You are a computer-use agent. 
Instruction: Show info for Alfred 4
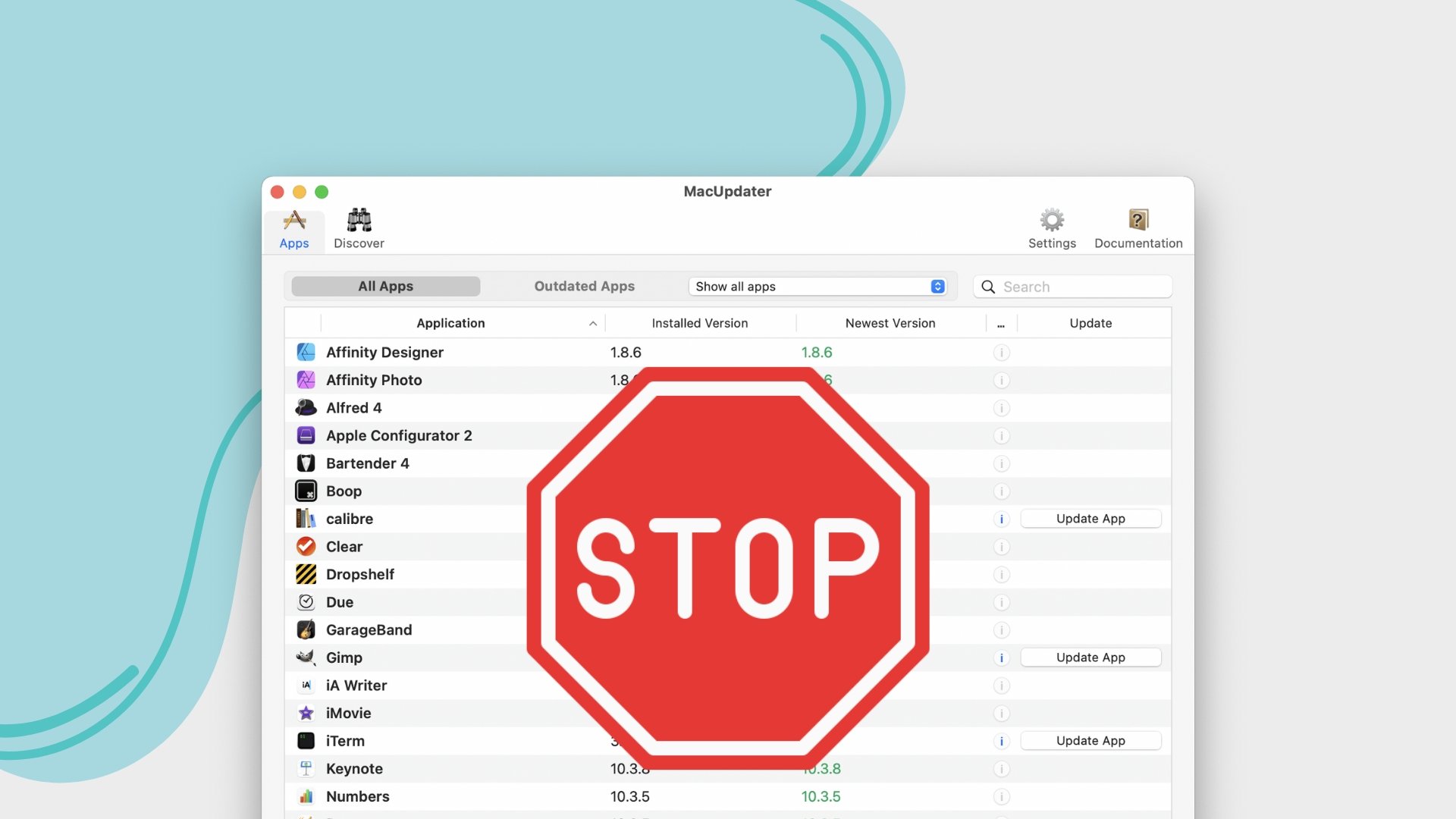point(1001,408)
